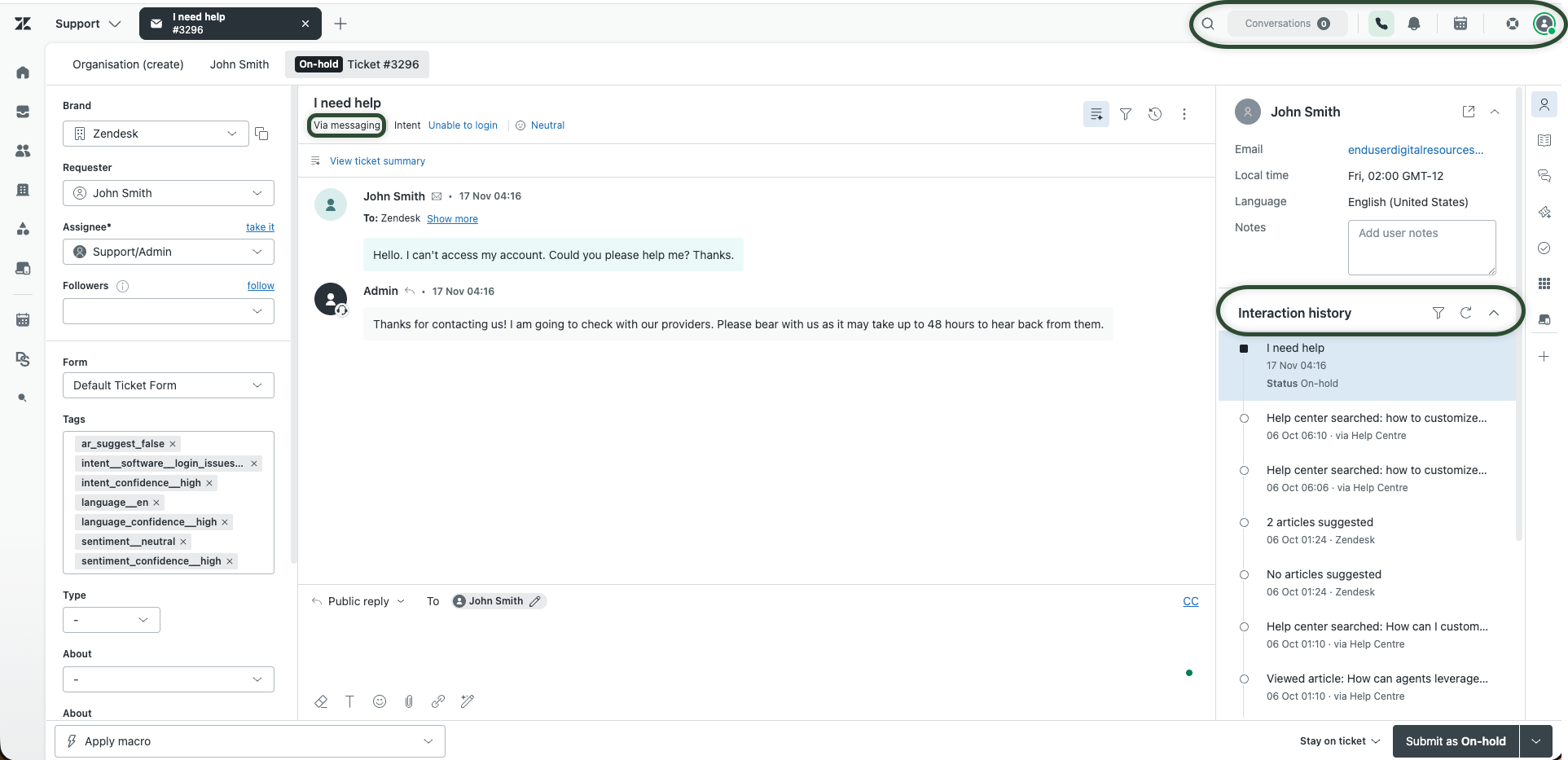Screen dimensions: 1568x760
Task: Open the Organizations icon in the sidebar
Action: tap(23, 190)
